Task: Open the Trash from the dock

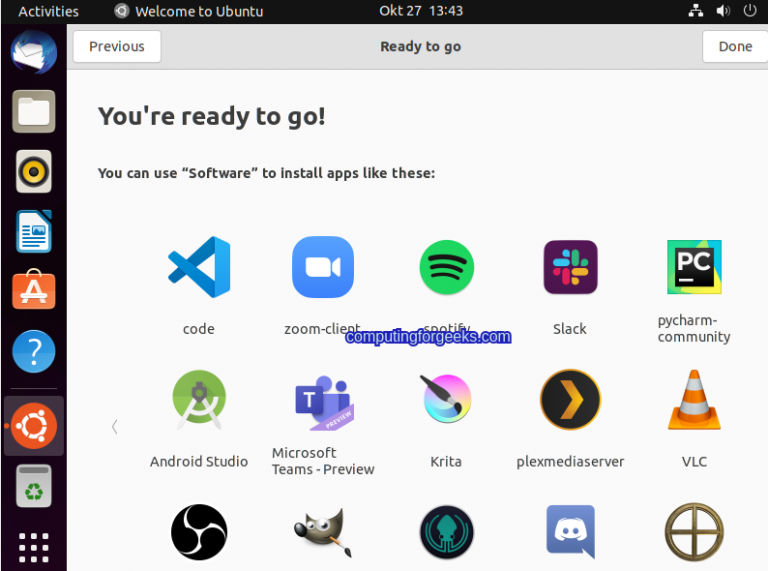Action: (34, 486)
